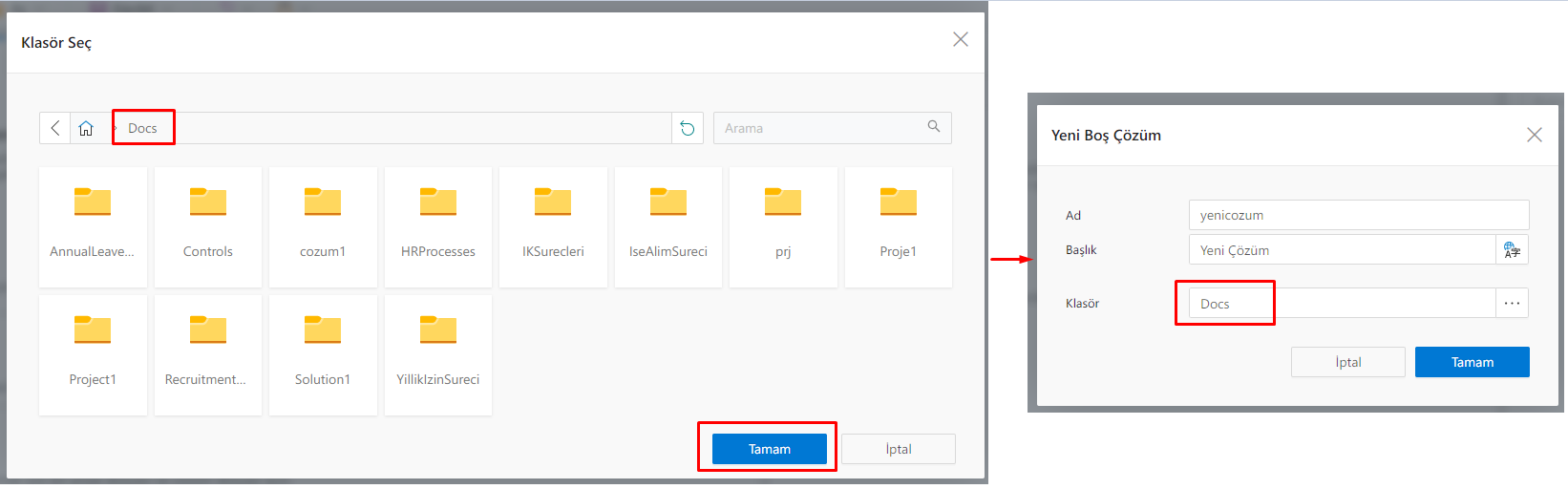Click the Ad field containing yenicozum
Viewport: 1568px width, 489px height.
tap(1359, 215)
